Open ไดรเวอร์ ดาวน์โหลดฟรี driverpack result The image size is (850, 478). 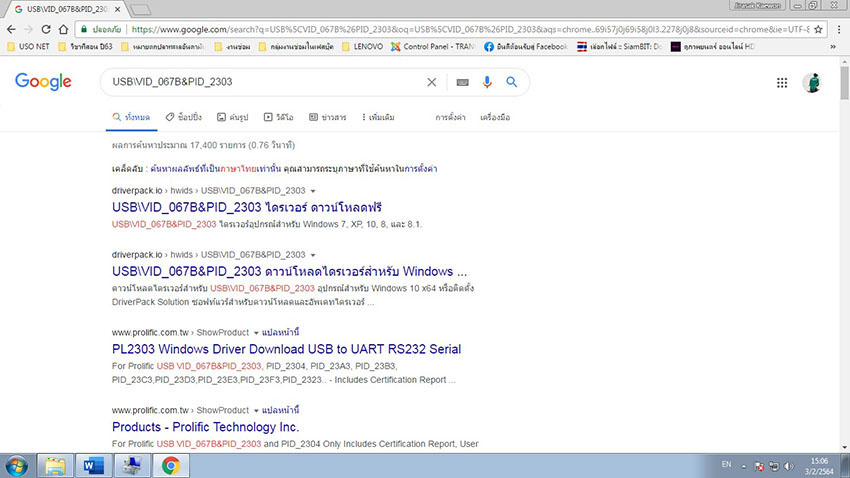[247, 208]
